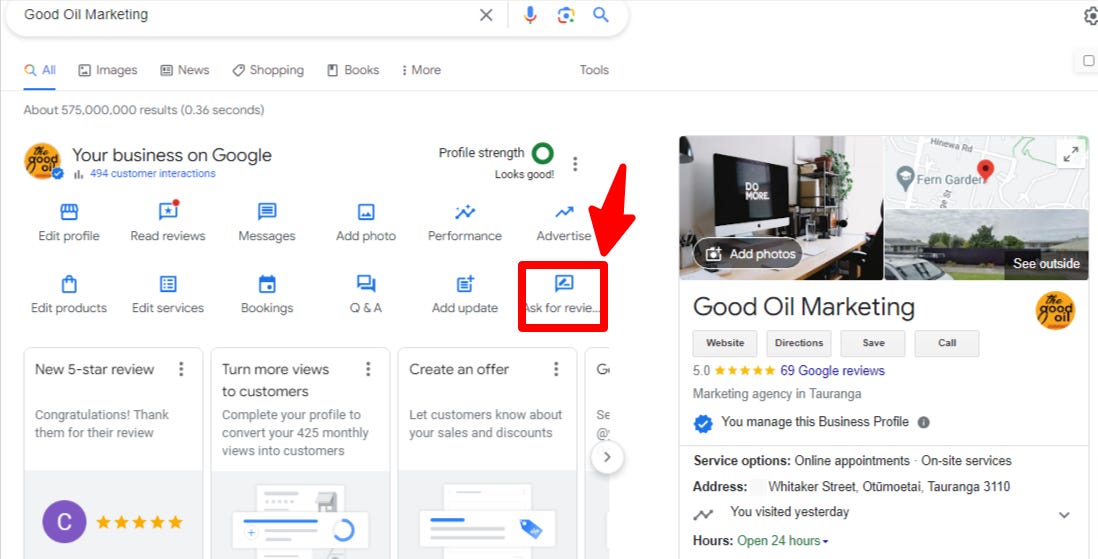Click the blue search magnifier icon
Image resolution: width=1098 pixels, height=559 pixels.
coord(601,15)
